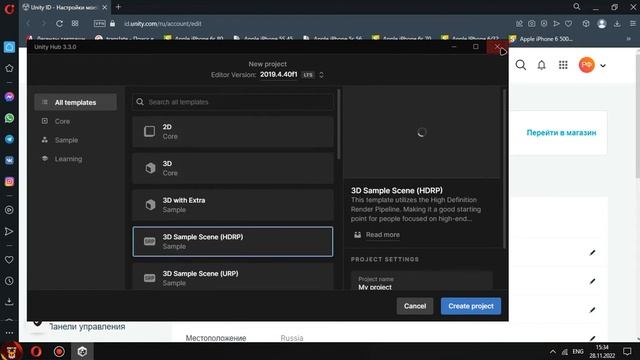Open the Easy Setup menu icon
The image size is (640, 360).
click(x=632, y=24)
